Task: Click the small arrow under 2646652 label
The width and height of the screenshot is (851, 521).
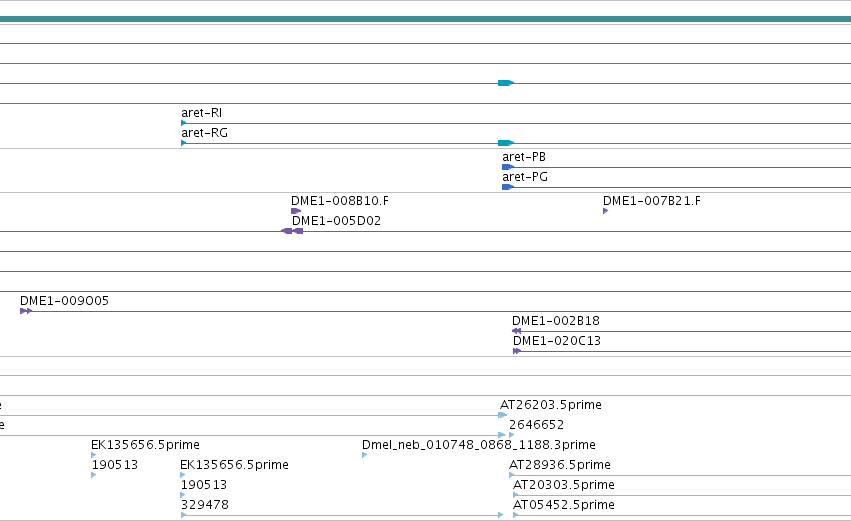Action: click(511, 435)
